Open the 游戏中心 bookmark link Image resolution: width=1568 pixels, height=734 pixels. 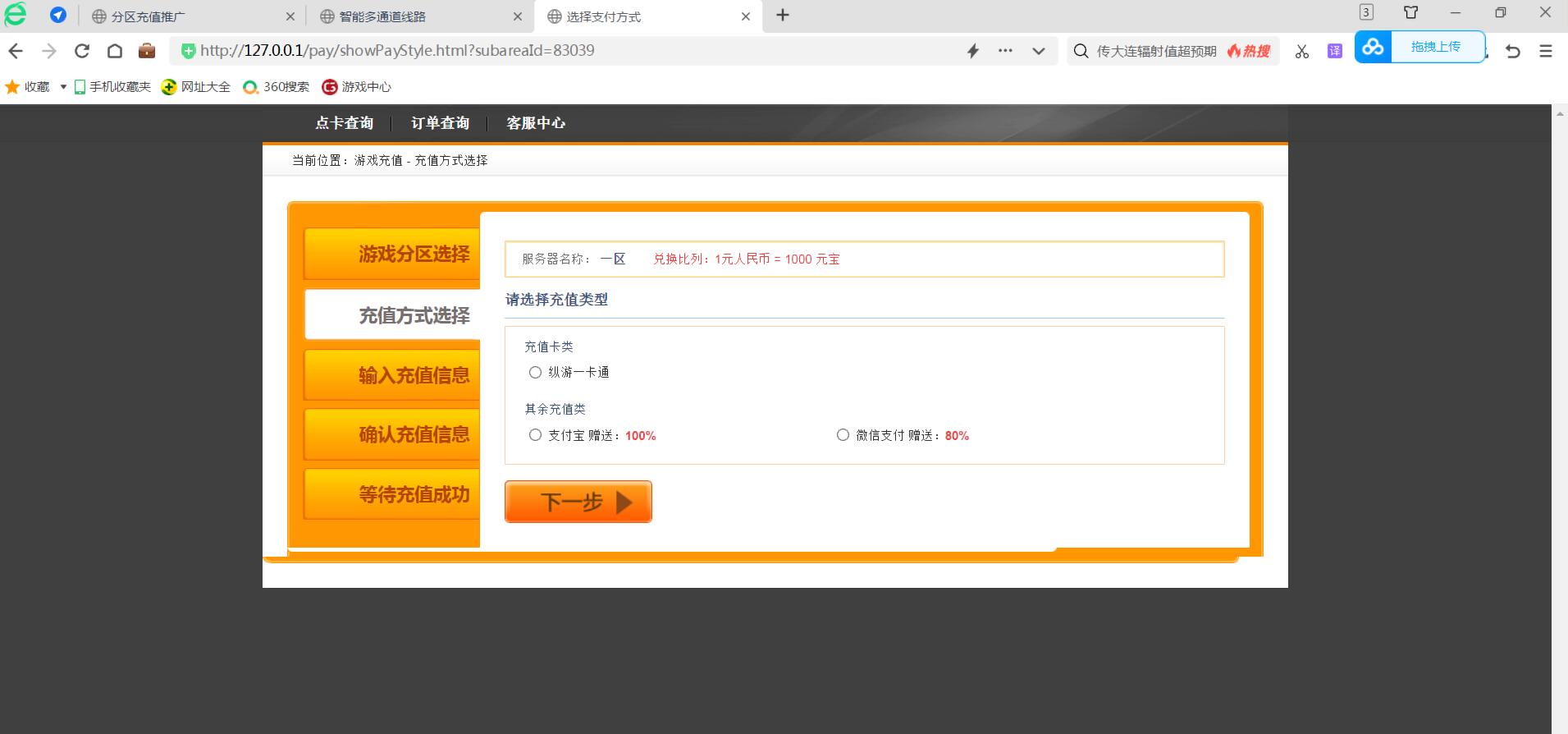click(x=357, y=87)
